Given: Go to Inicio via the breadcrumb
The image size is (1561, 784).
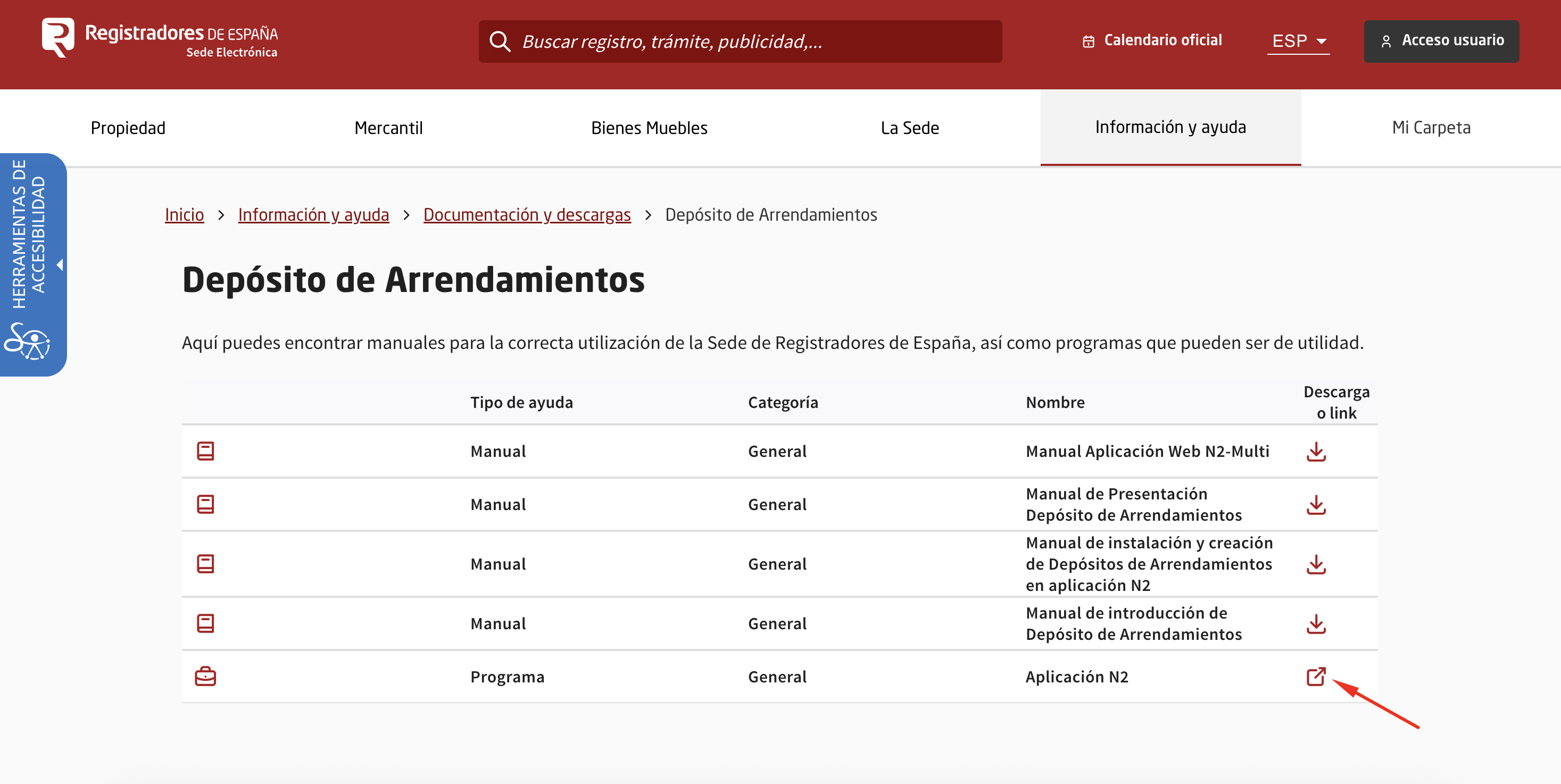Looking at the screenshot, I should (184, 214).
